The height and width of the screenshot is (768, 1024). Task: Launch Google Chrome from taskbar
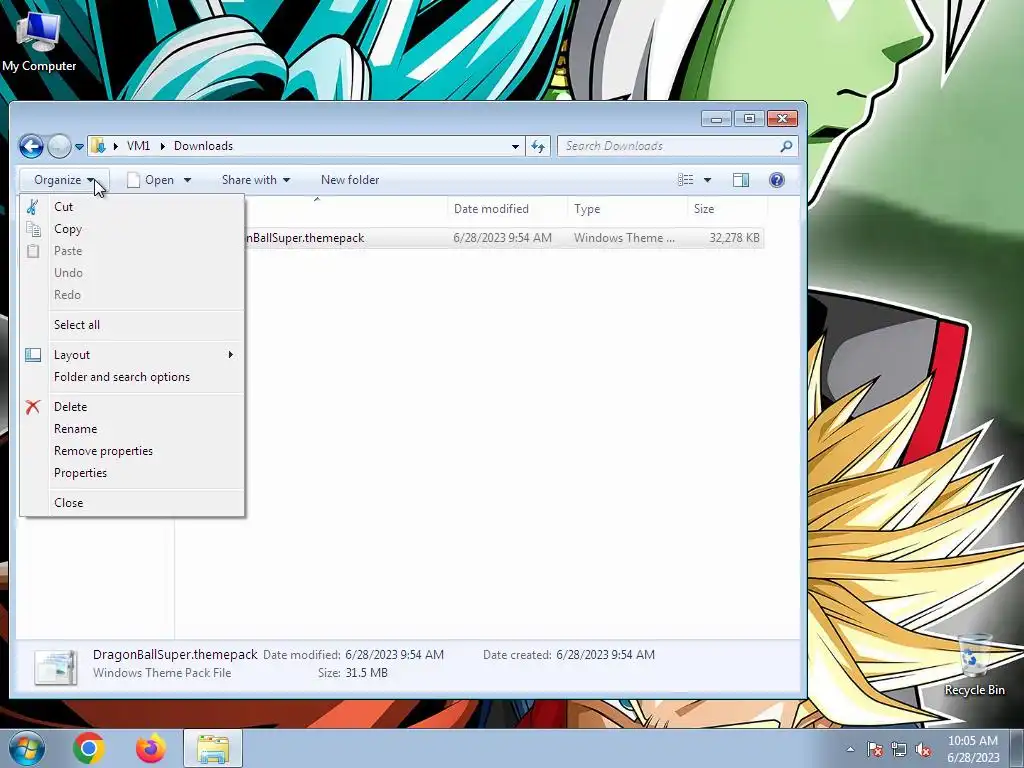[89, 748]
